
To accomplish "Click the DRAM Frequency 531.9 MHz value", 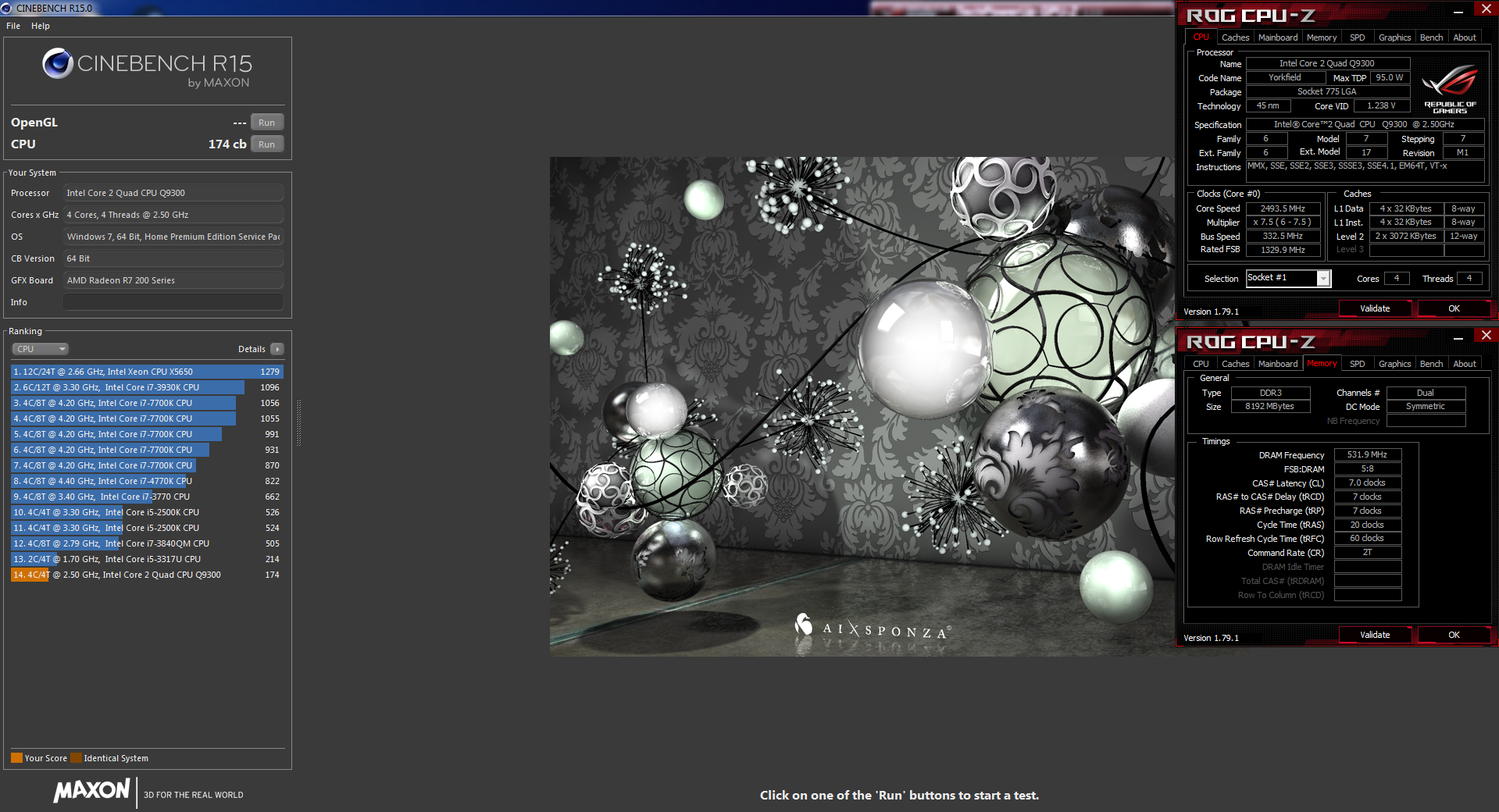I will pos(1367,454).
